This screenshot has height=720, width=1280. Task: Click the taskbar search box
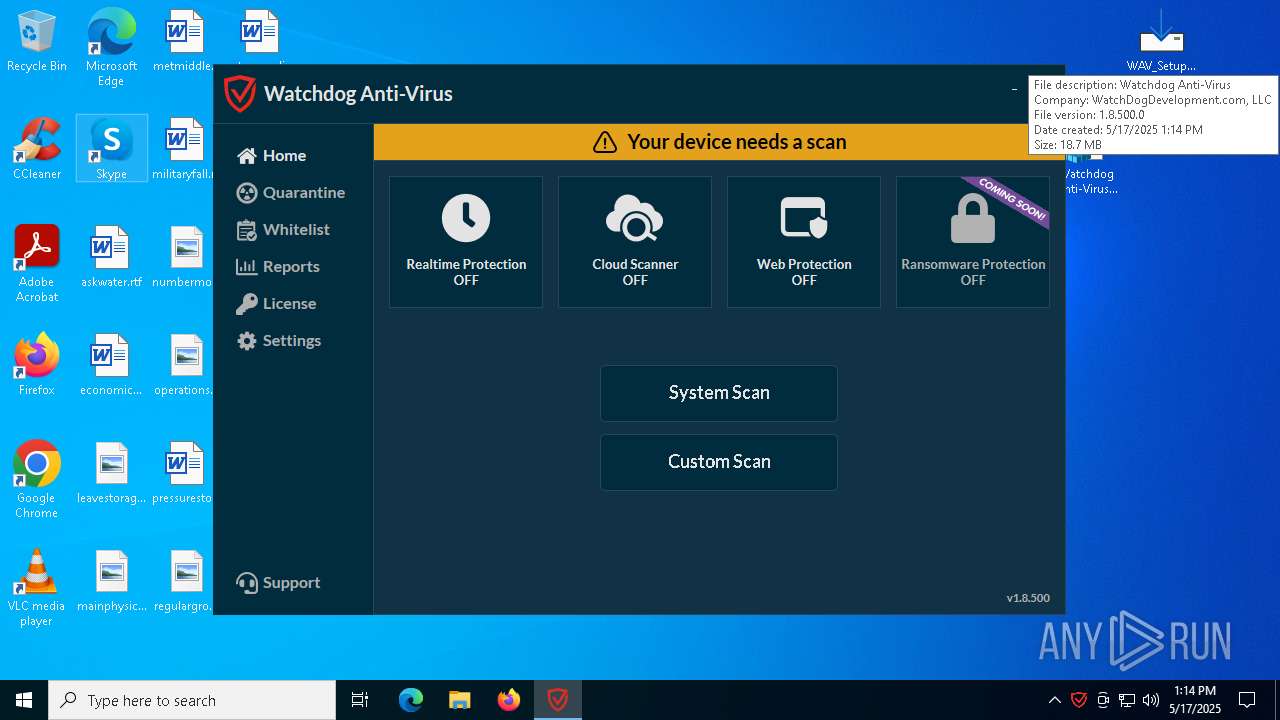(x=192, y=700)
